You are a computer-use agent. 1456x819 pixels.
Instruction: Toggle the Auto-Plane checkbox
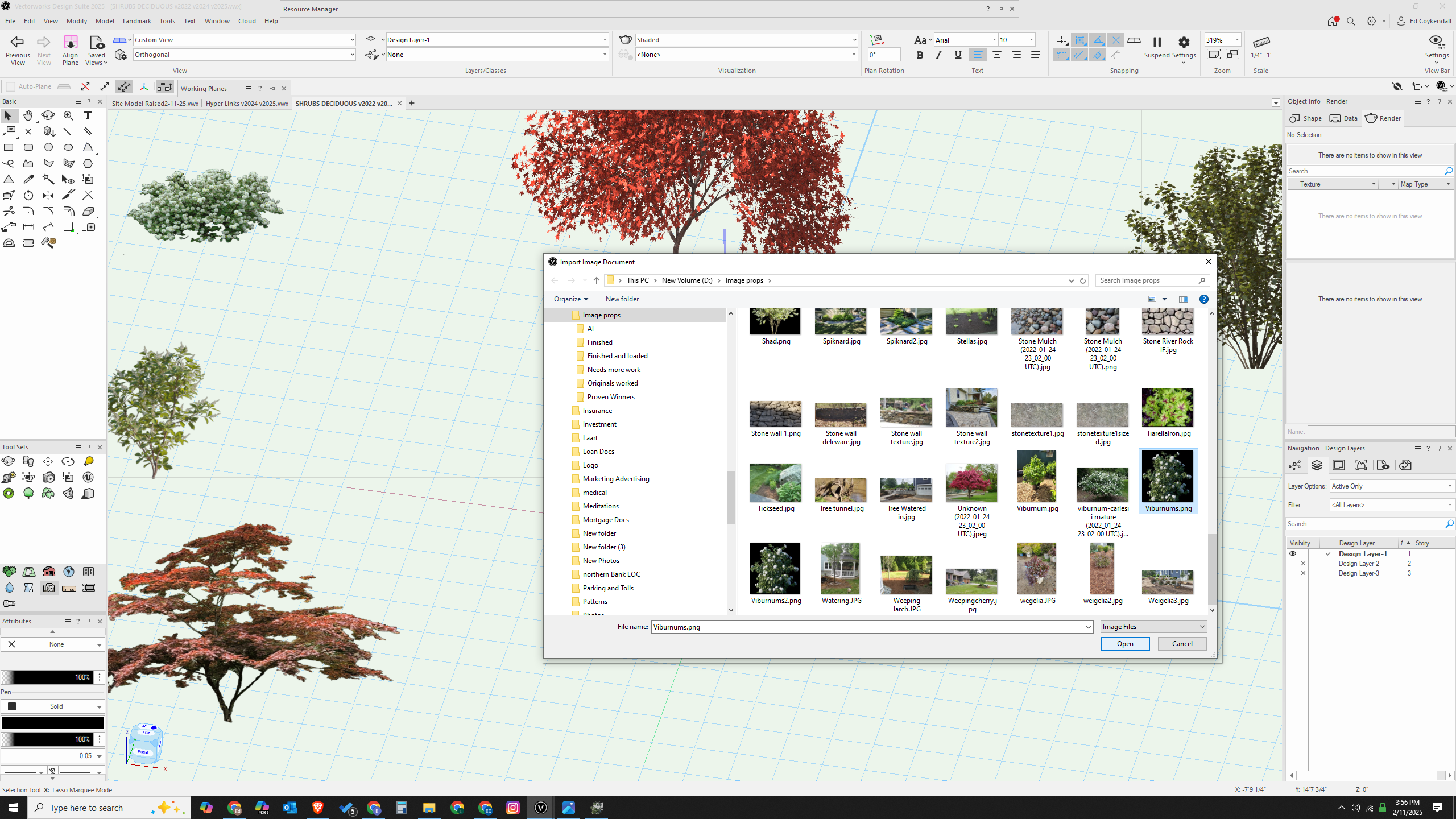point(11,86)
